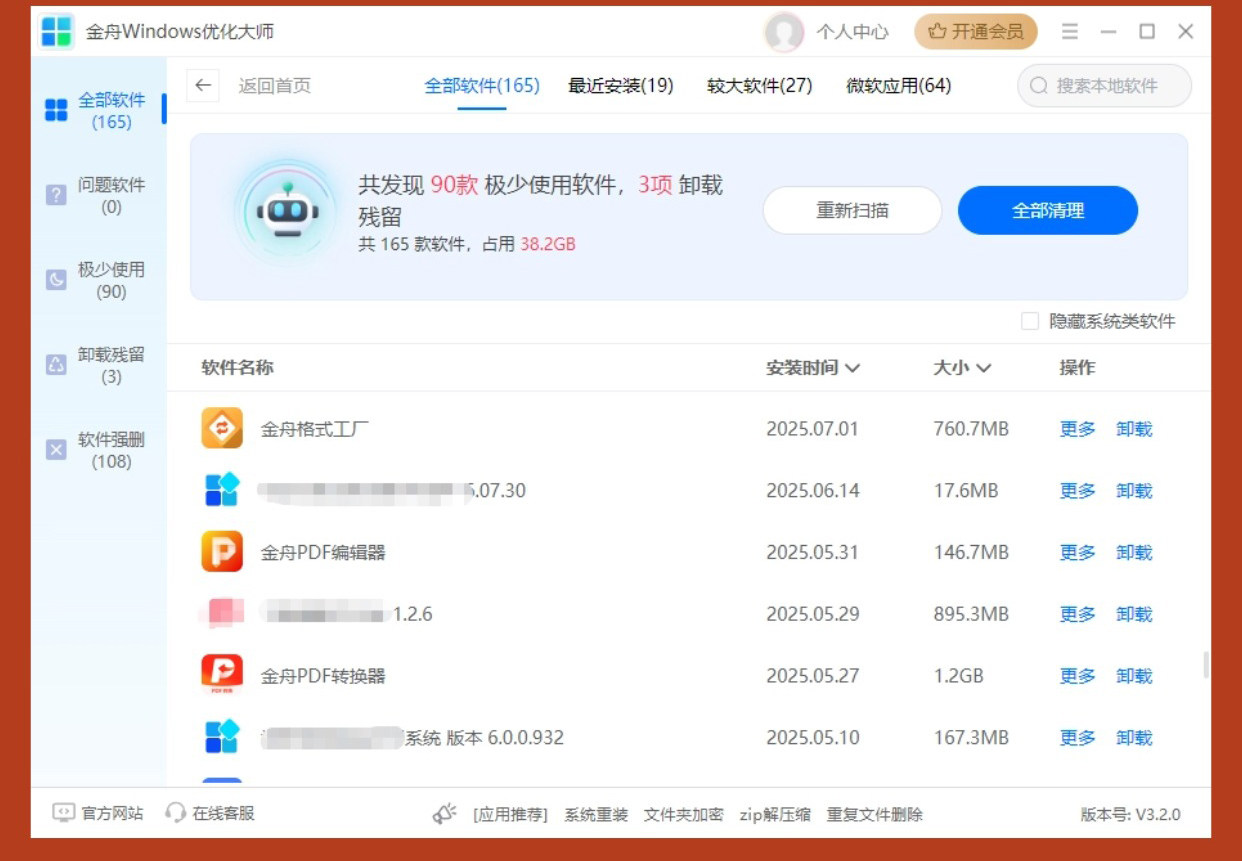Click the thumbs-up icon in 开通会员
This screenshot has height=861, width=1242.
click(937, 32)
